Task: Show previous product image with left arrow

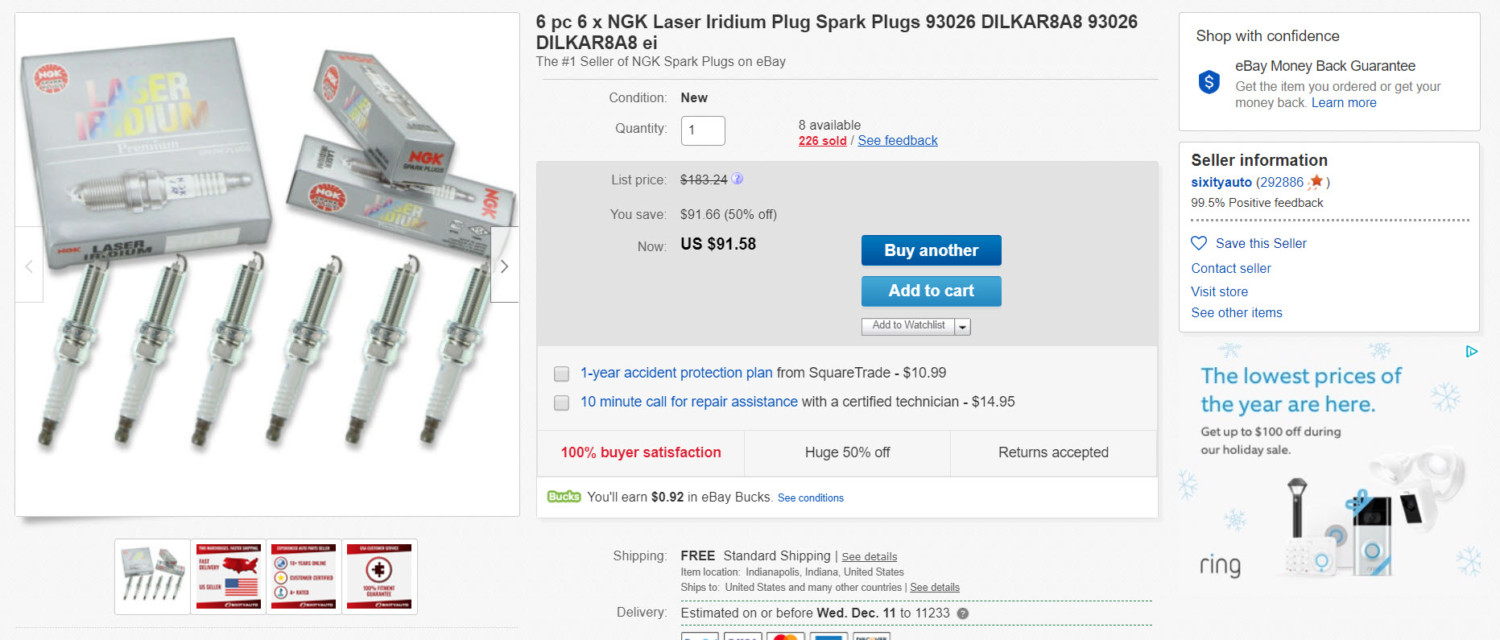Action: (x=29, y=266)
